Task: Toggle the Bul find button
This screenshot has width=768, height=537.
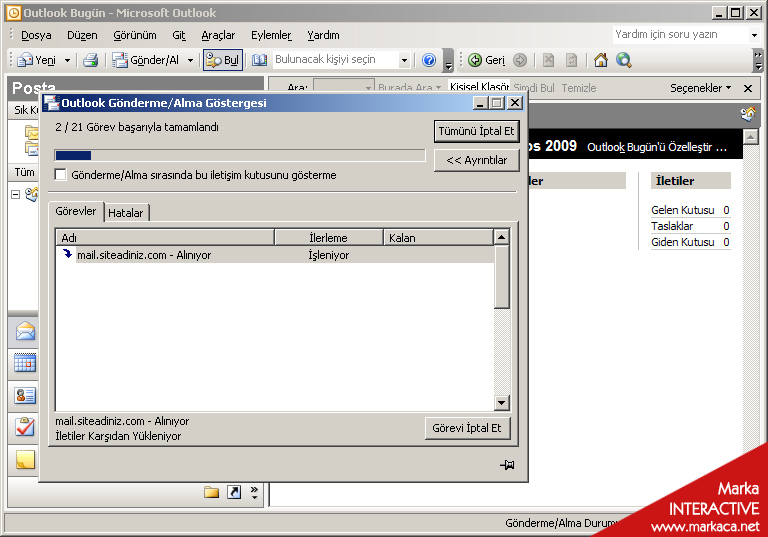Action: point(223,60)
